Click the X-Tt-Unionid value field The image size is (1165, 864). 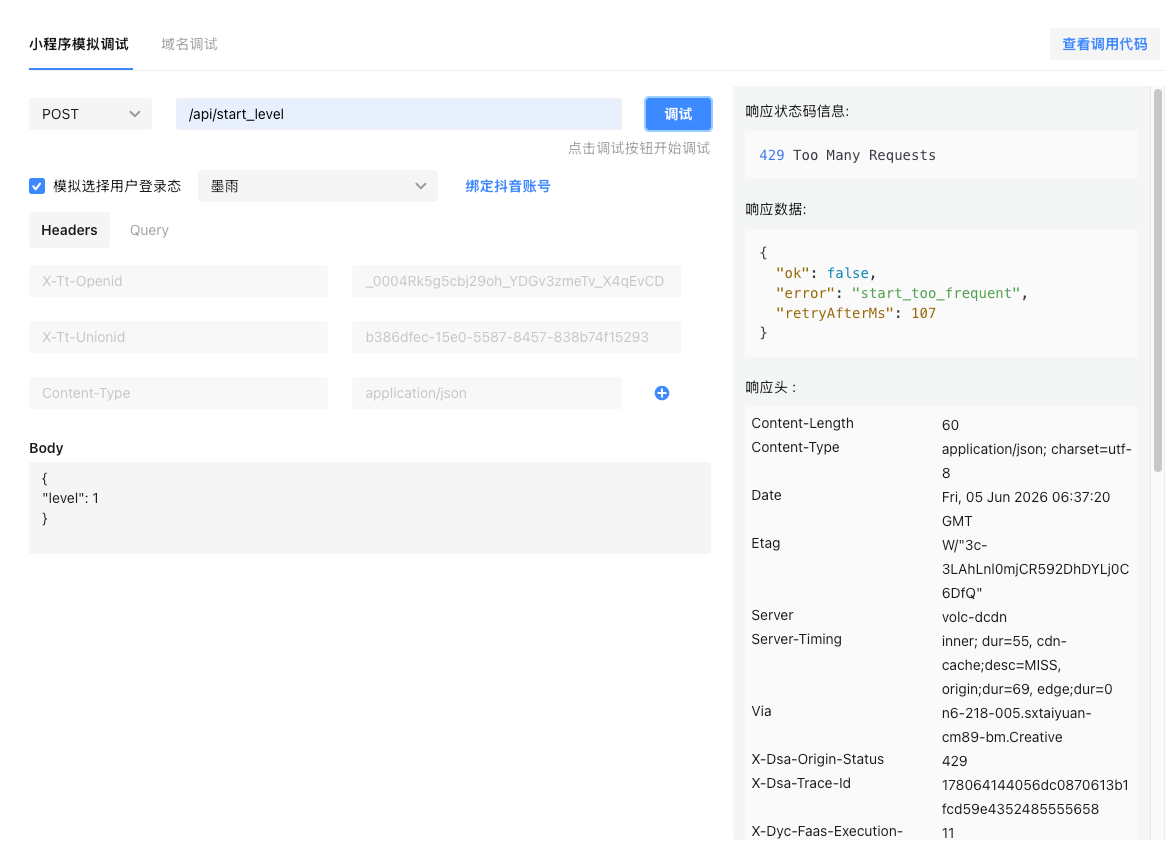click(516, 337)
